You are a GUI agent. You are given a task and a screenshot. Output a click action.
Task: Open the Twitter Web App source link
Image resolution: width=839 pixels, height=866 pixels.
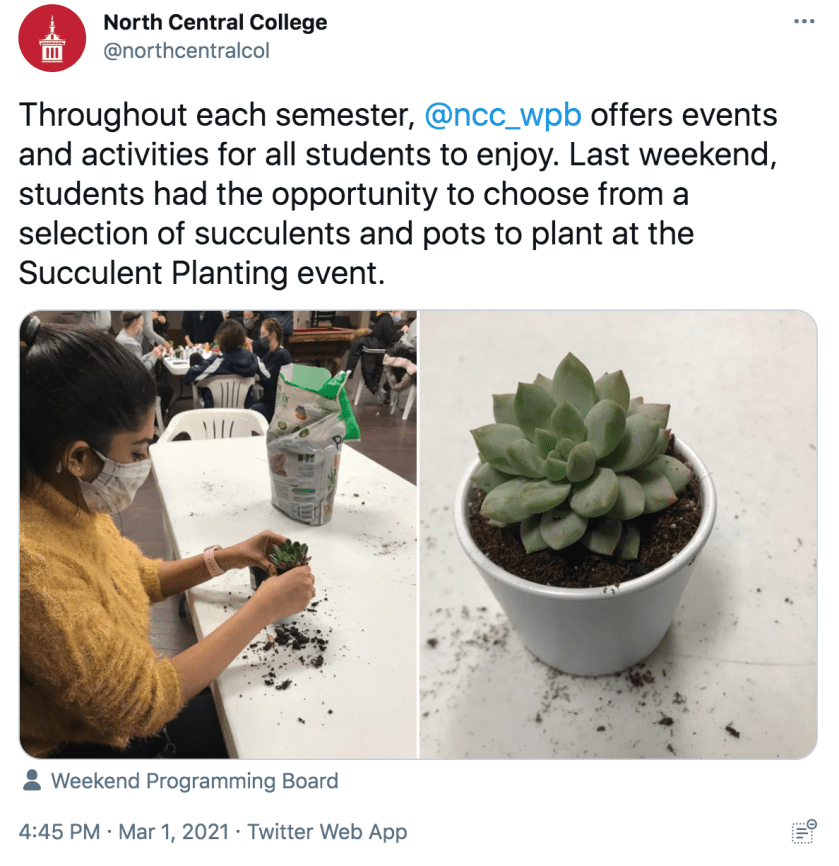point(327,831)
